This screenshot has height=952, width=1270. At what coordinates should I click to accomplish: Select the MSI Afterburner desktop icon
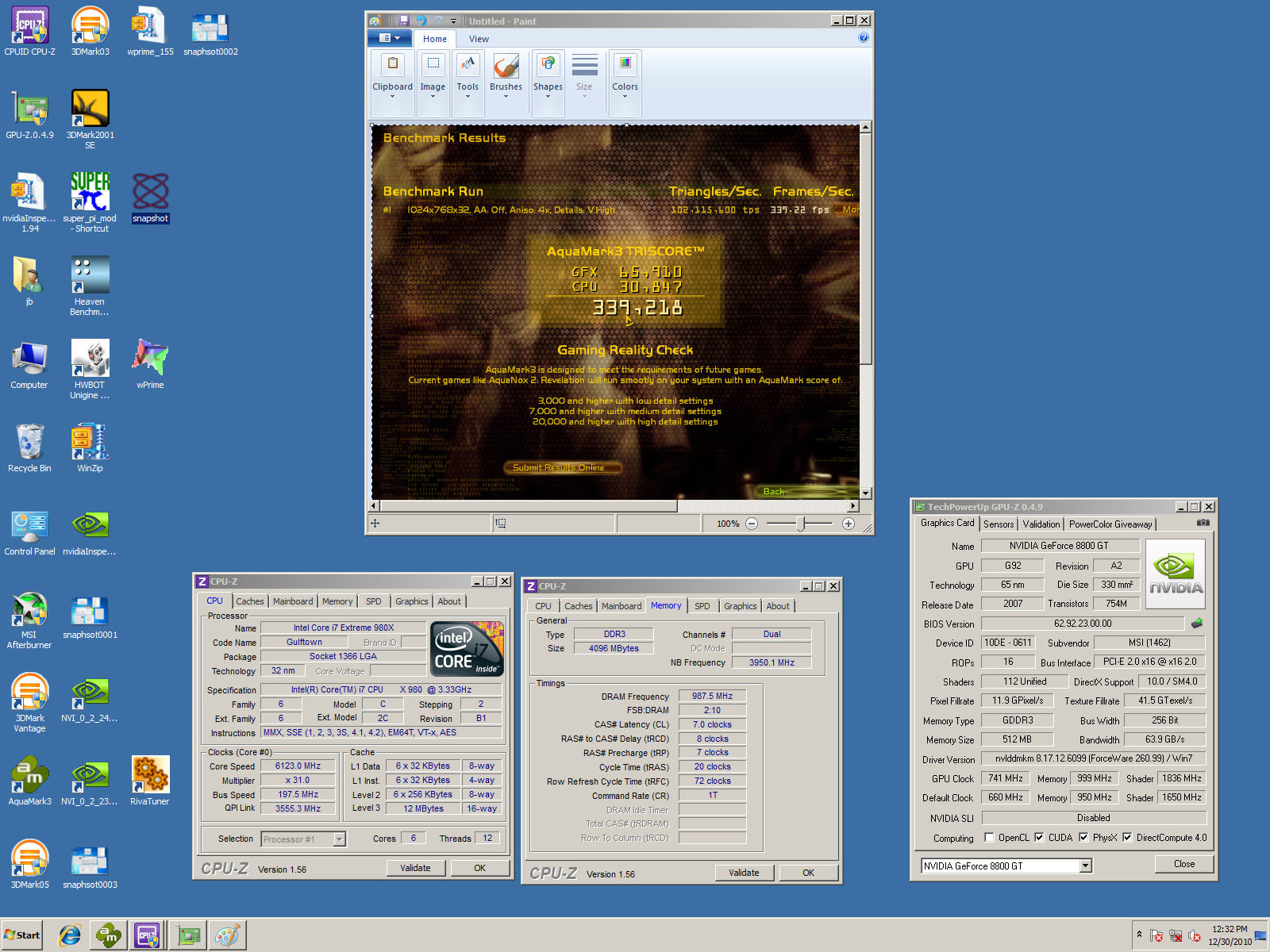click(29, 620)
